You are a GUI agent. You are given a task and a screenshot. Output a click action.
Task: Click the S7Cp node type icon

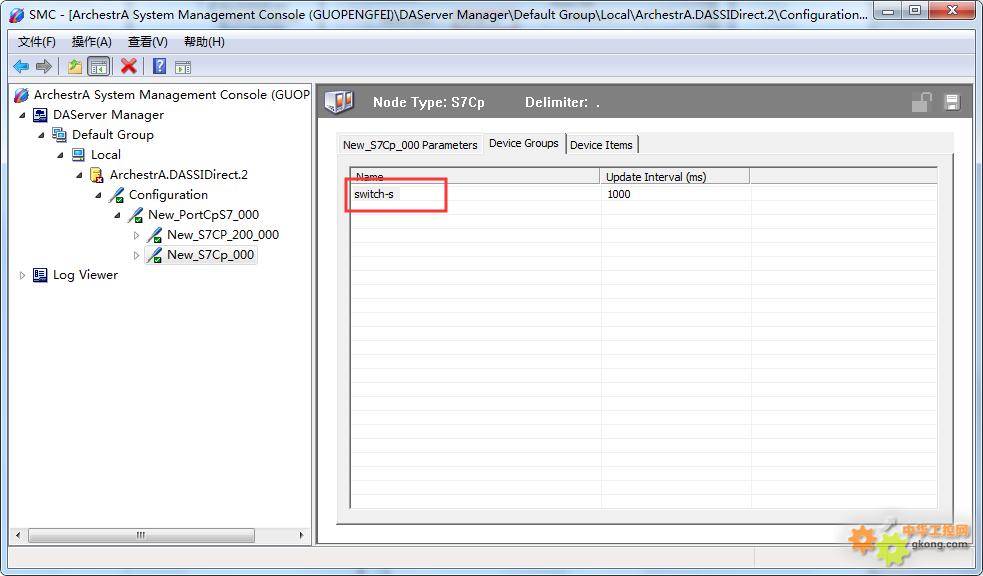point(339,102)
